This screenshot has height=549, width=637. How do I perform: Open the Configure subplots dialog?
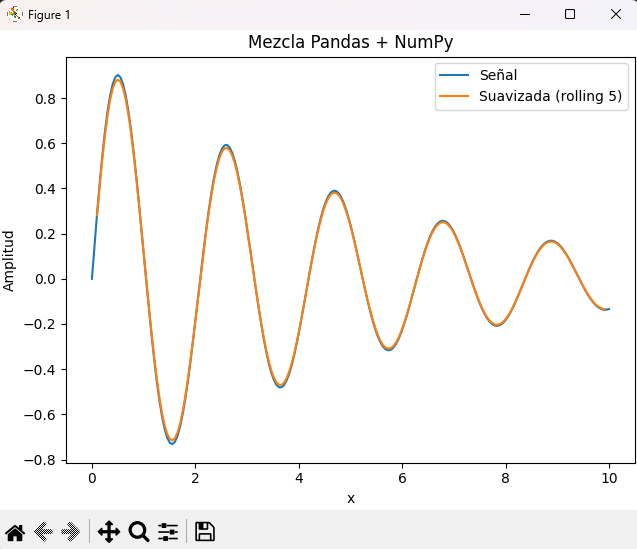tap(168, 532)
